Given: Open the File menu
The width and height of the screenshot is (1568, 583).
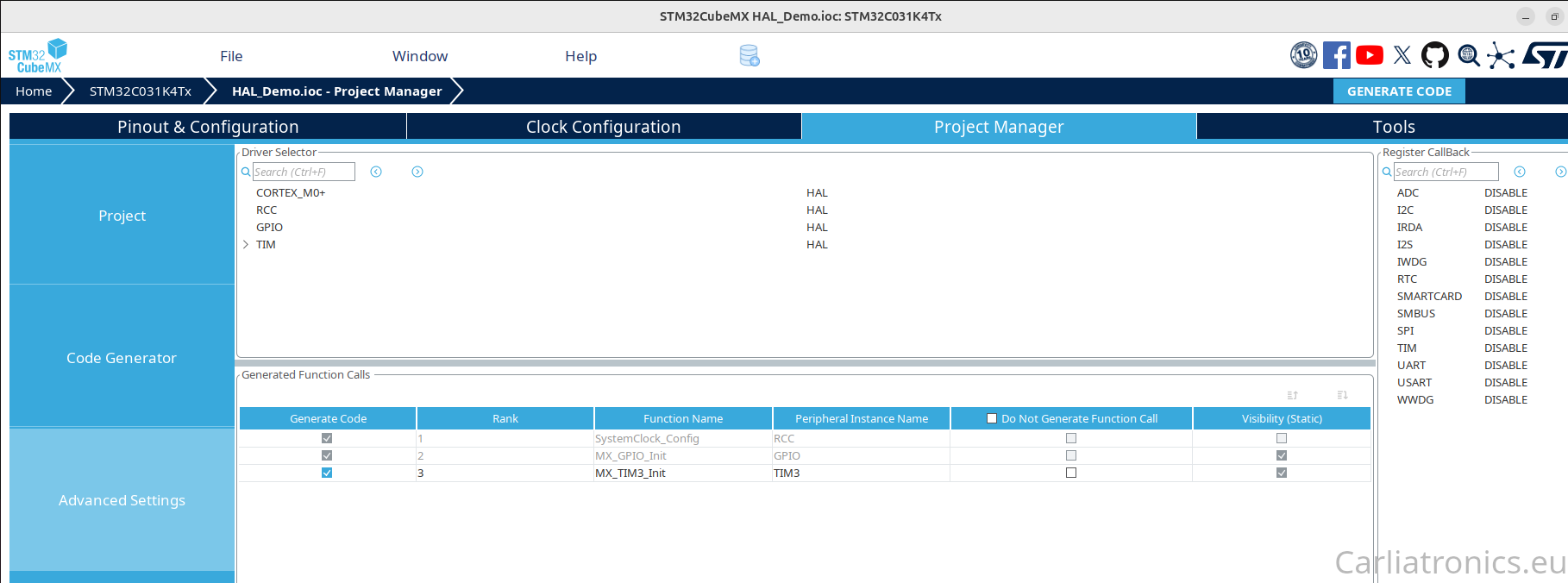Looking at the screenshot, I should [231, 56].
